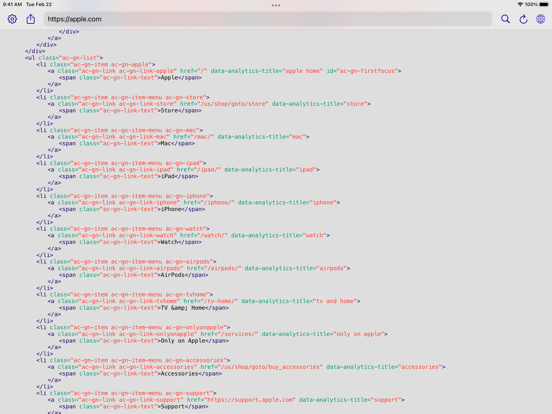Open the settings gear icon
The width and height of the screenshot is (552, 414).
[x=12, y=19]
